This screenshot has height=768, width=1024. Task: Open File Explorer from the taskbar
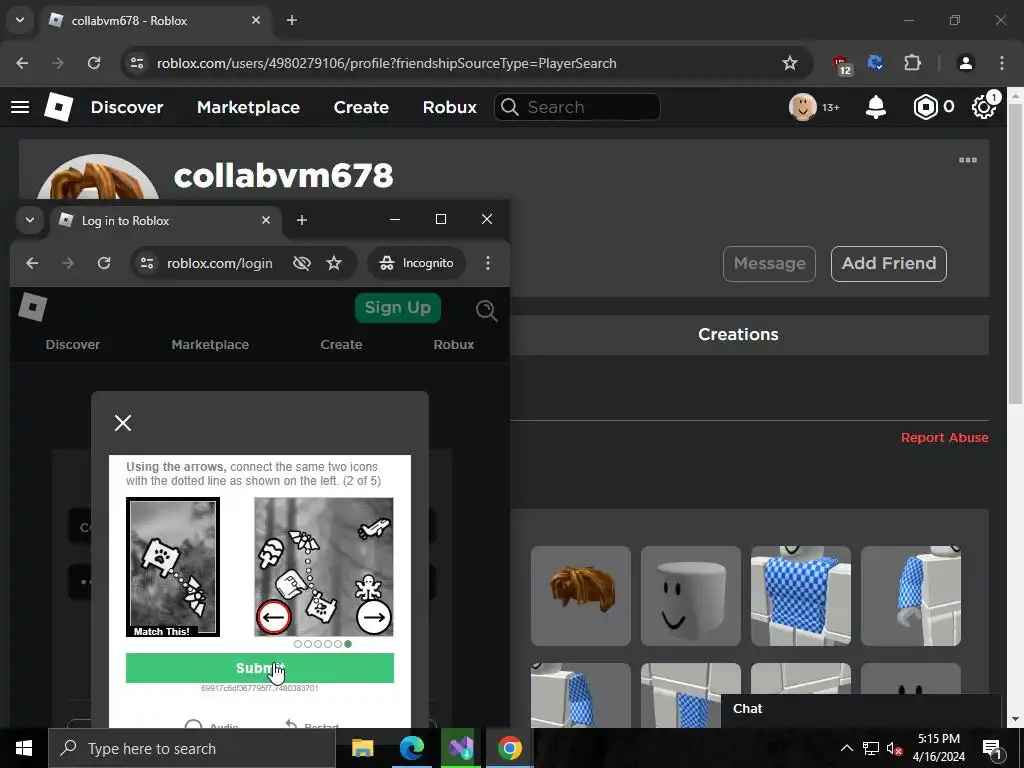(362, 748)
